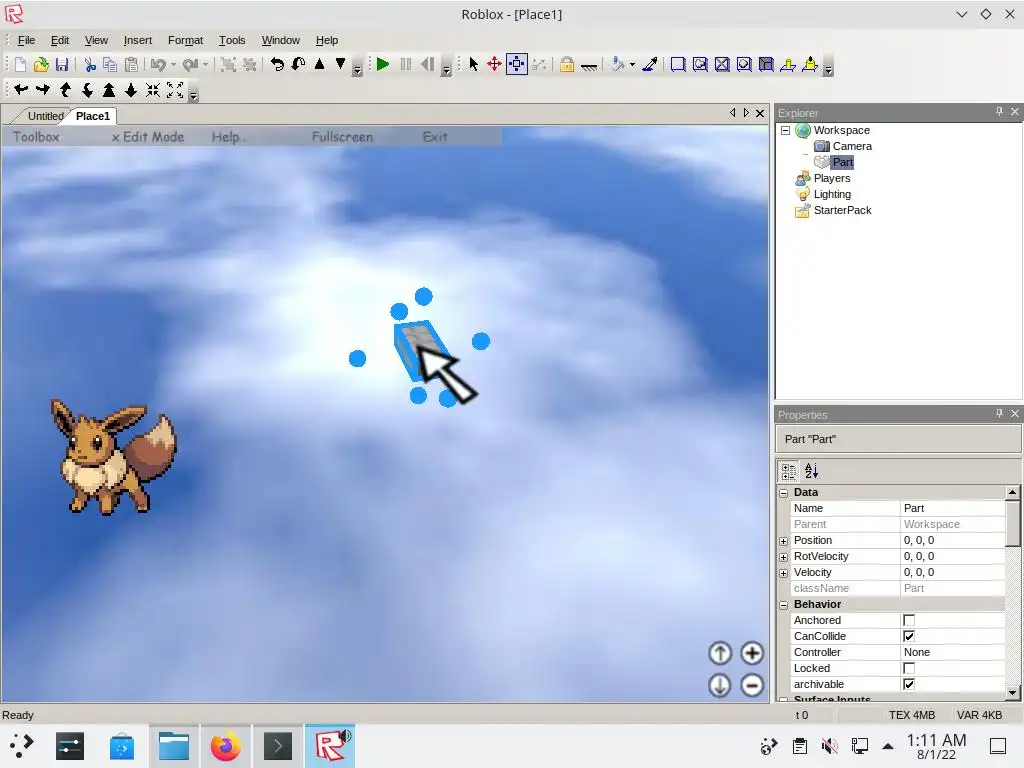1024x768 pixels.
Task: Open the File menu
Action: 26,40
